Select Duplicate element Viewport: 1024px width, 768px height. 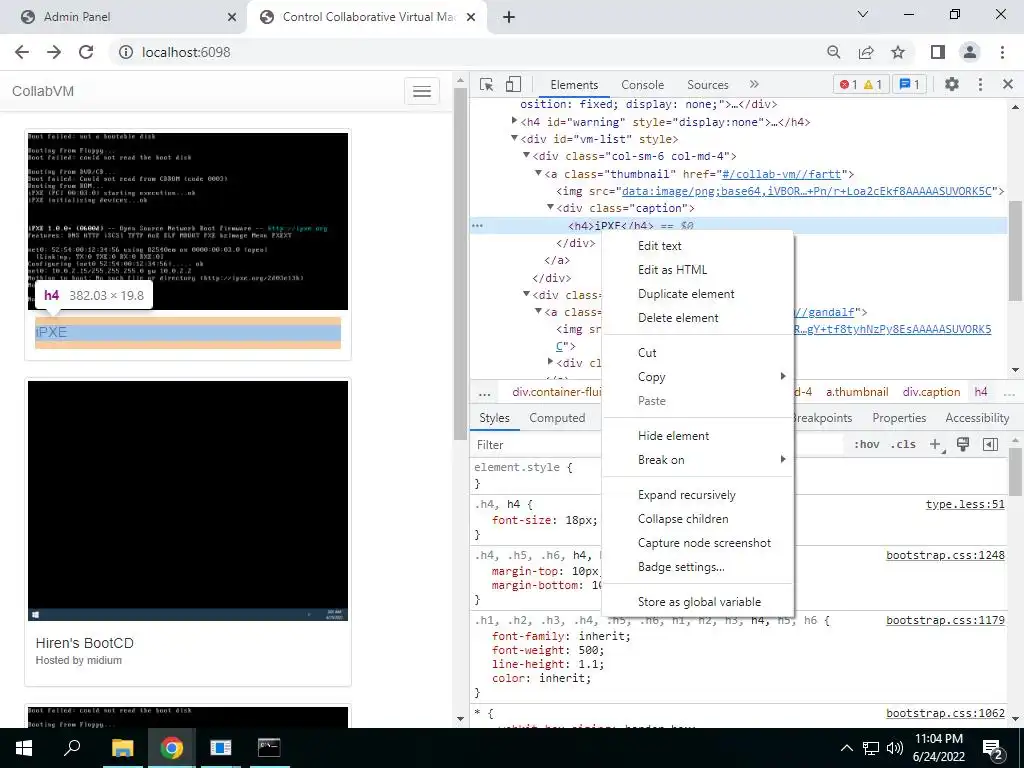coord(697,294)
